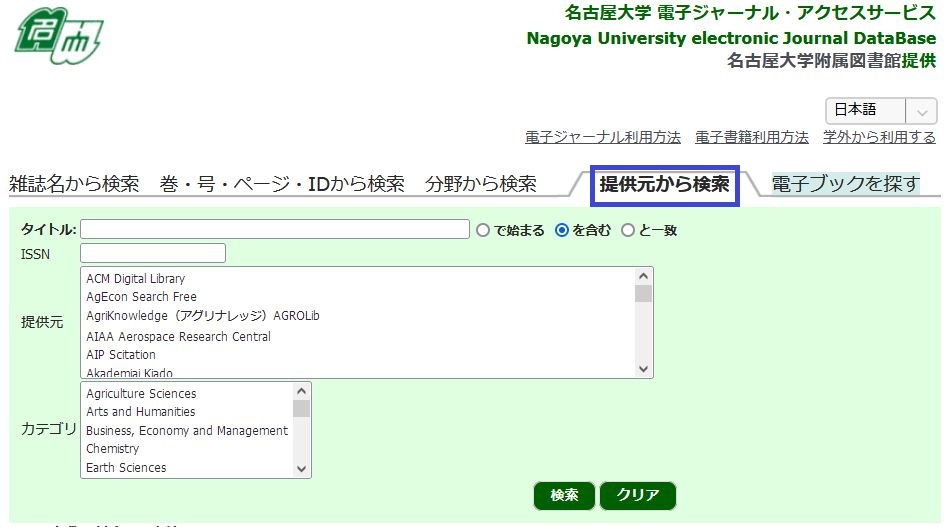Open the 日本語 language dropdown
This screenshot has width=950, height=527.
coord(881,111)
